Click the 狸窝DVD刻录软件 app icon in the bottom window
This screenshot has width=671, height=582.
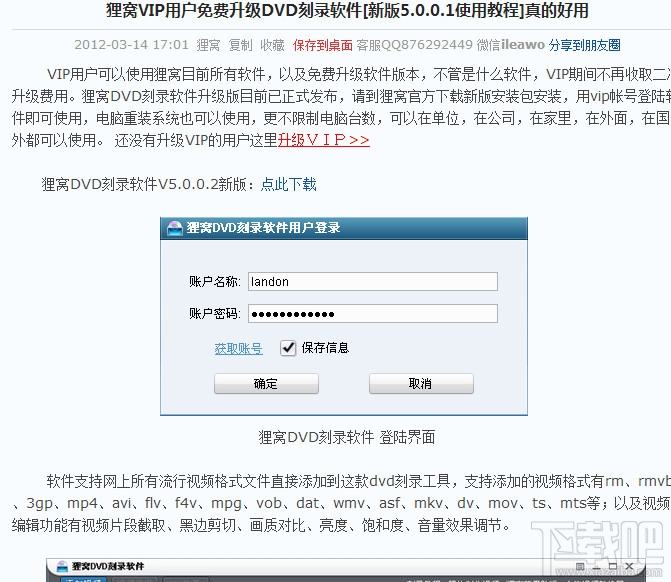point(62,567)
